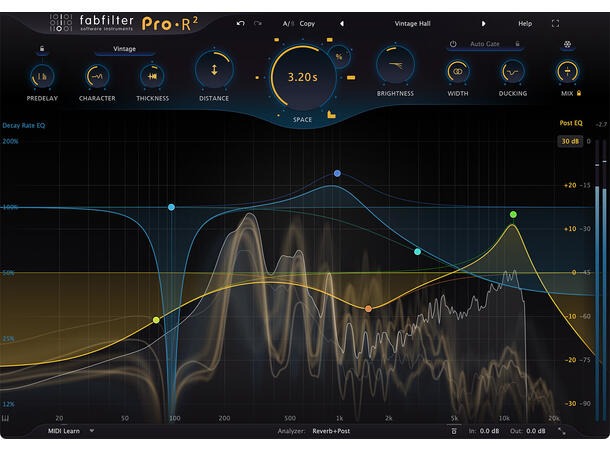The image size is (610, 450).
Task: Open the Analyzer Reverb+Post menu
Action: coord(331,431)
